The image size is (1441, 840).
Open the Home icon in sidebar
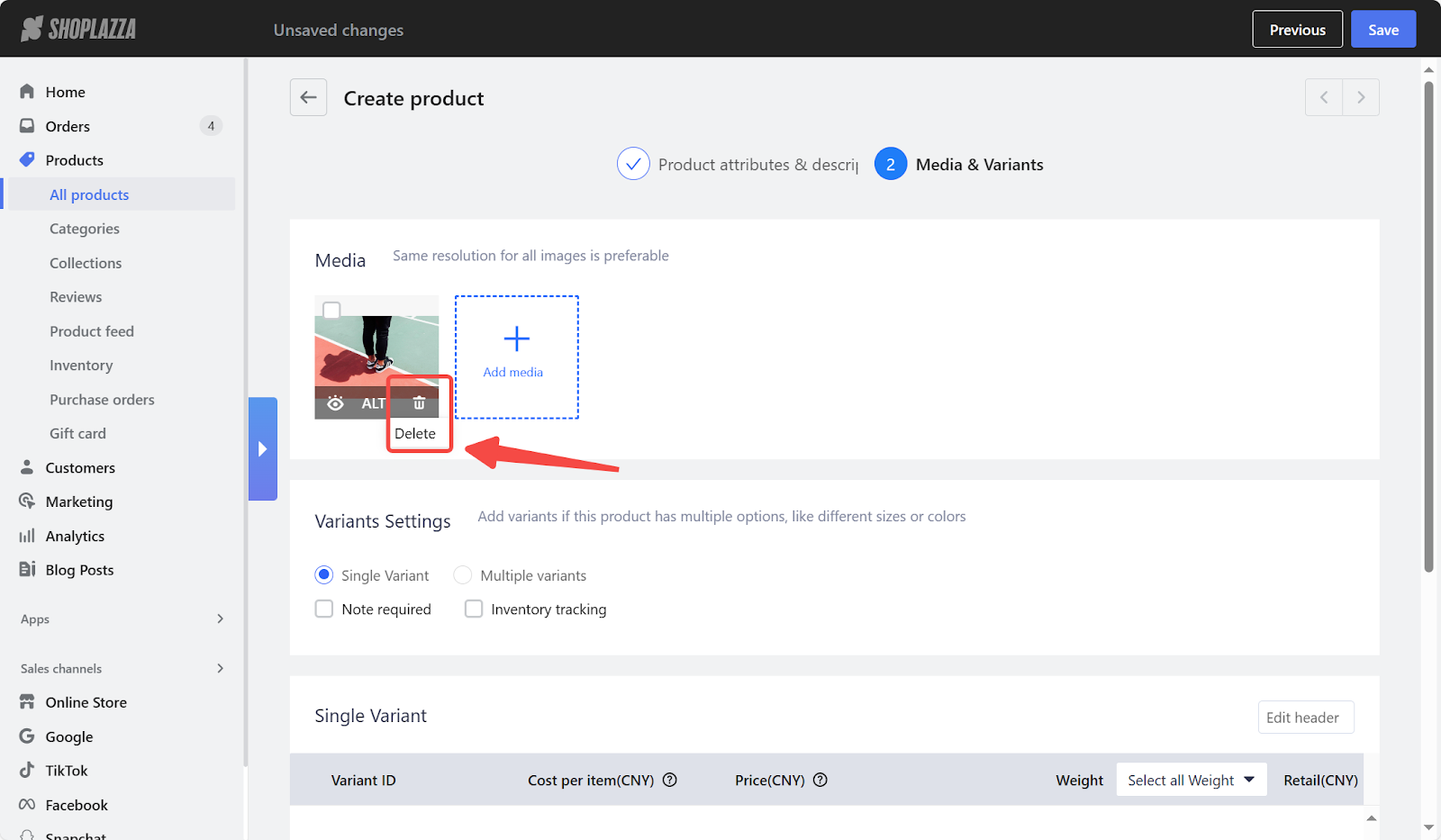tap(27, 92)
